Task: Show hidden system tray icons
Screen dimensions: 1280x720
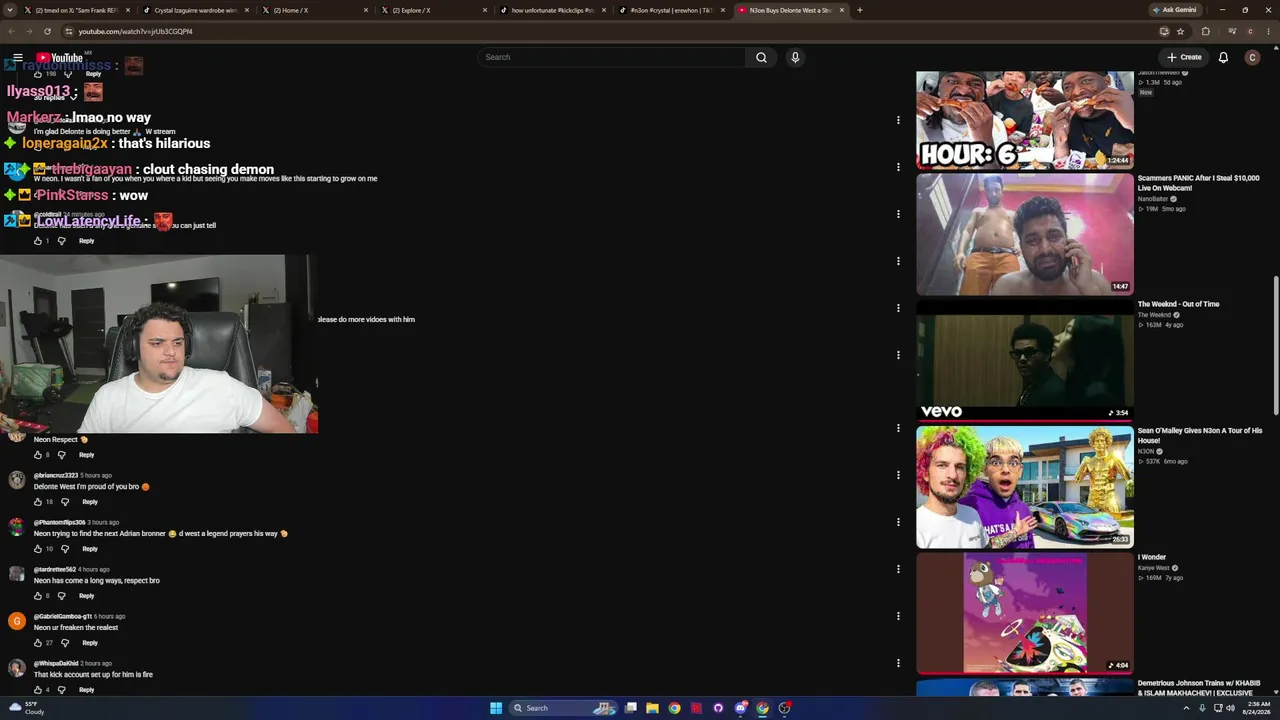Action: click(x=1187, y=708)
